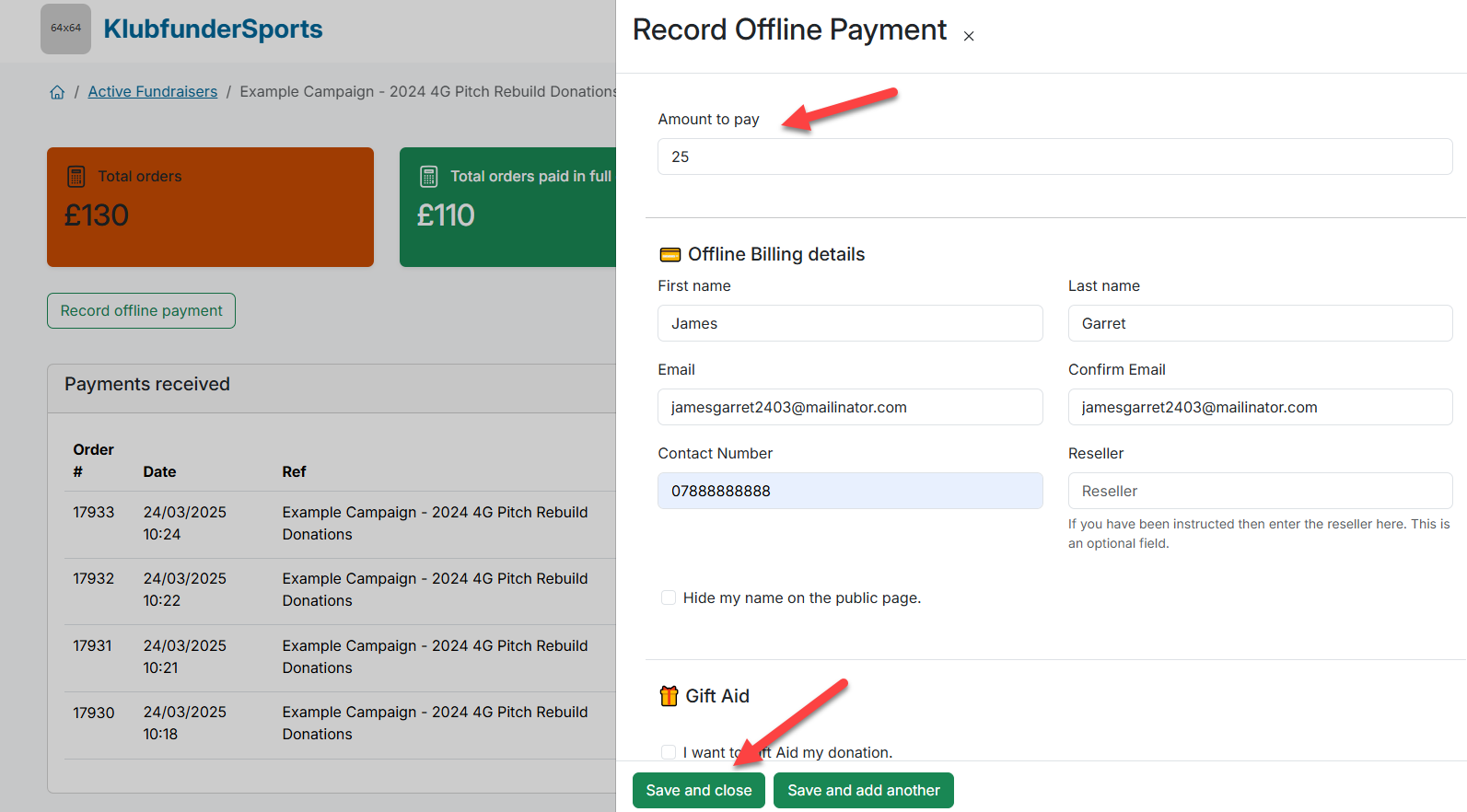This screenshot has width=1467, height=812.
Task: Click the KlubfunderSports brand title
Action: click(x=213, y=29)
